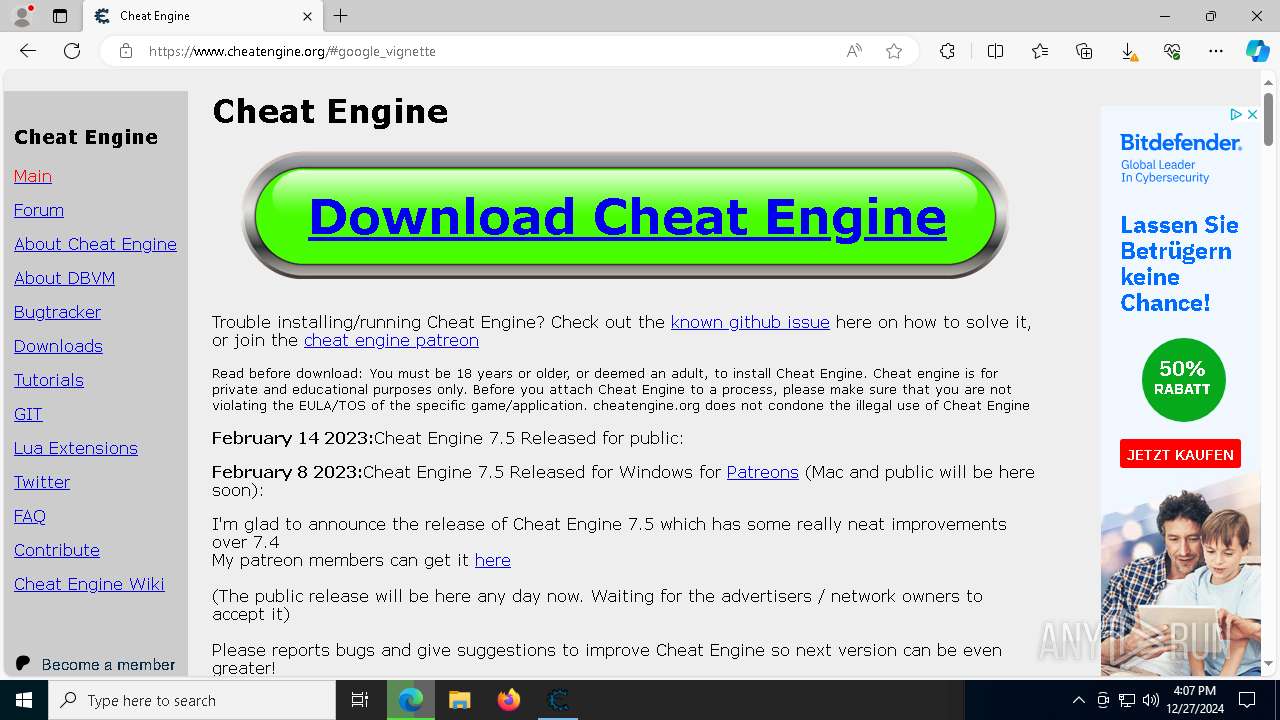
Task: Show hidden tray icons chevron
Action: (1078, 700)
